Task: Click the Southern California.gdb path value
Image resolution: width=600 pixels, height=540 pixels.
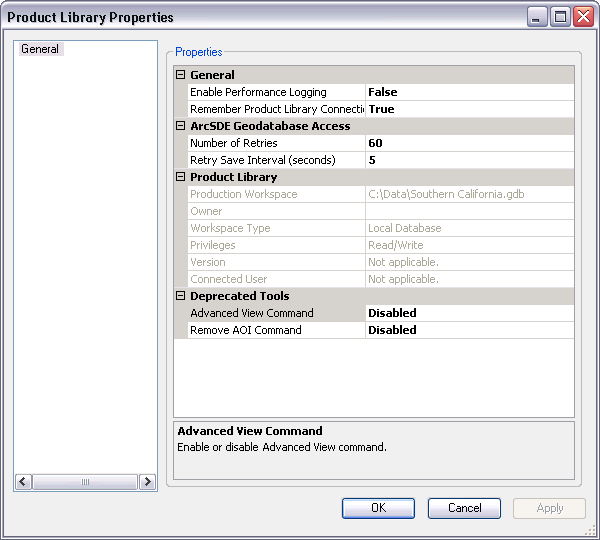Action: point(446,194)
